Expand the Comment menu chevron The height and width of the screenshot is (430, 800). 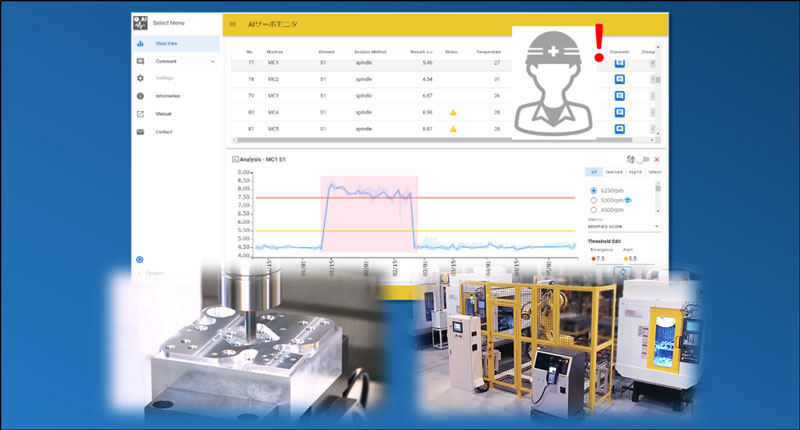coord(212,61)
